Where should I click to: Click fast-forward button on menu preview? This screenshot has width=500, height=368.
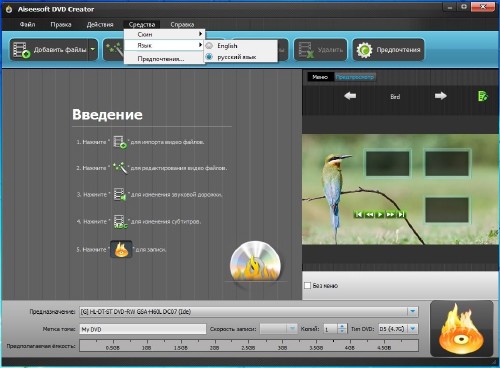[390, 214]
